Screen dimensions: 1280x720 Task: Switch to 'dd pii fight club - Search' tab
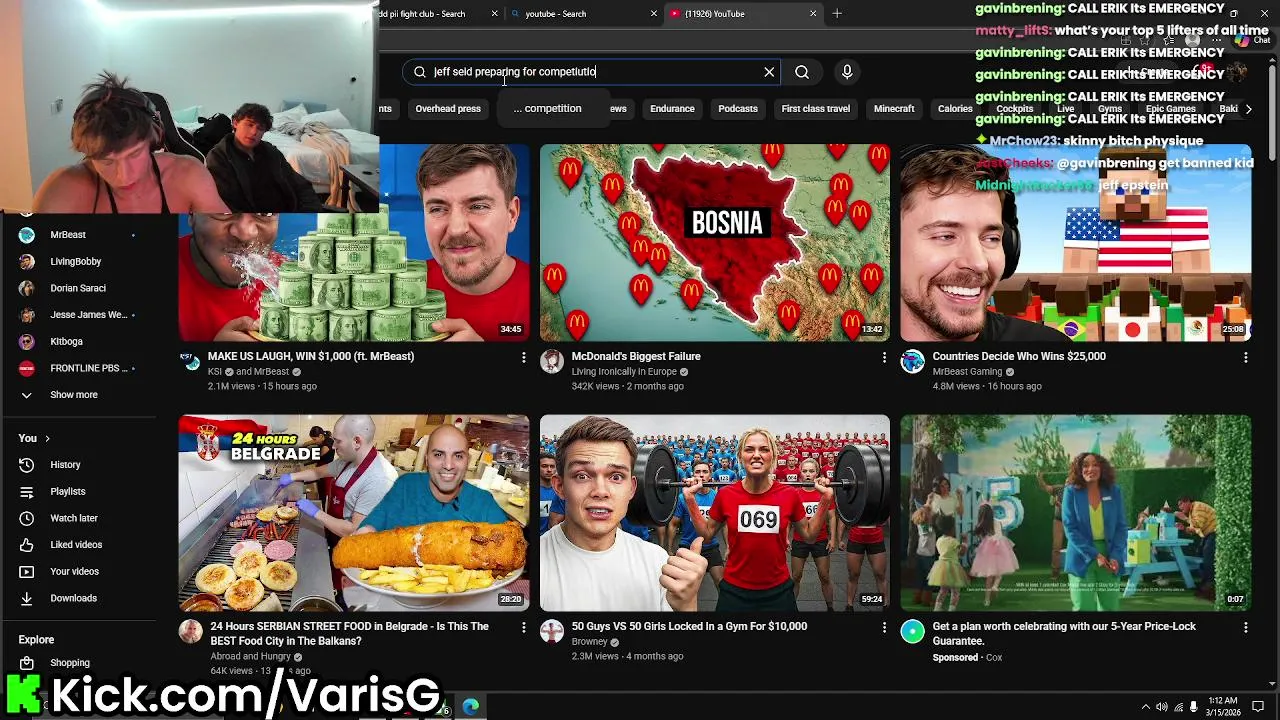point(430,14)
